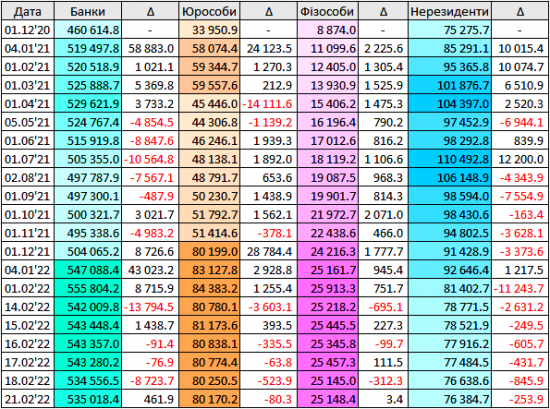Click delta value 43 023.2
Screen dimensions: 550x409
pyautogui.click(x=151, y=270)
